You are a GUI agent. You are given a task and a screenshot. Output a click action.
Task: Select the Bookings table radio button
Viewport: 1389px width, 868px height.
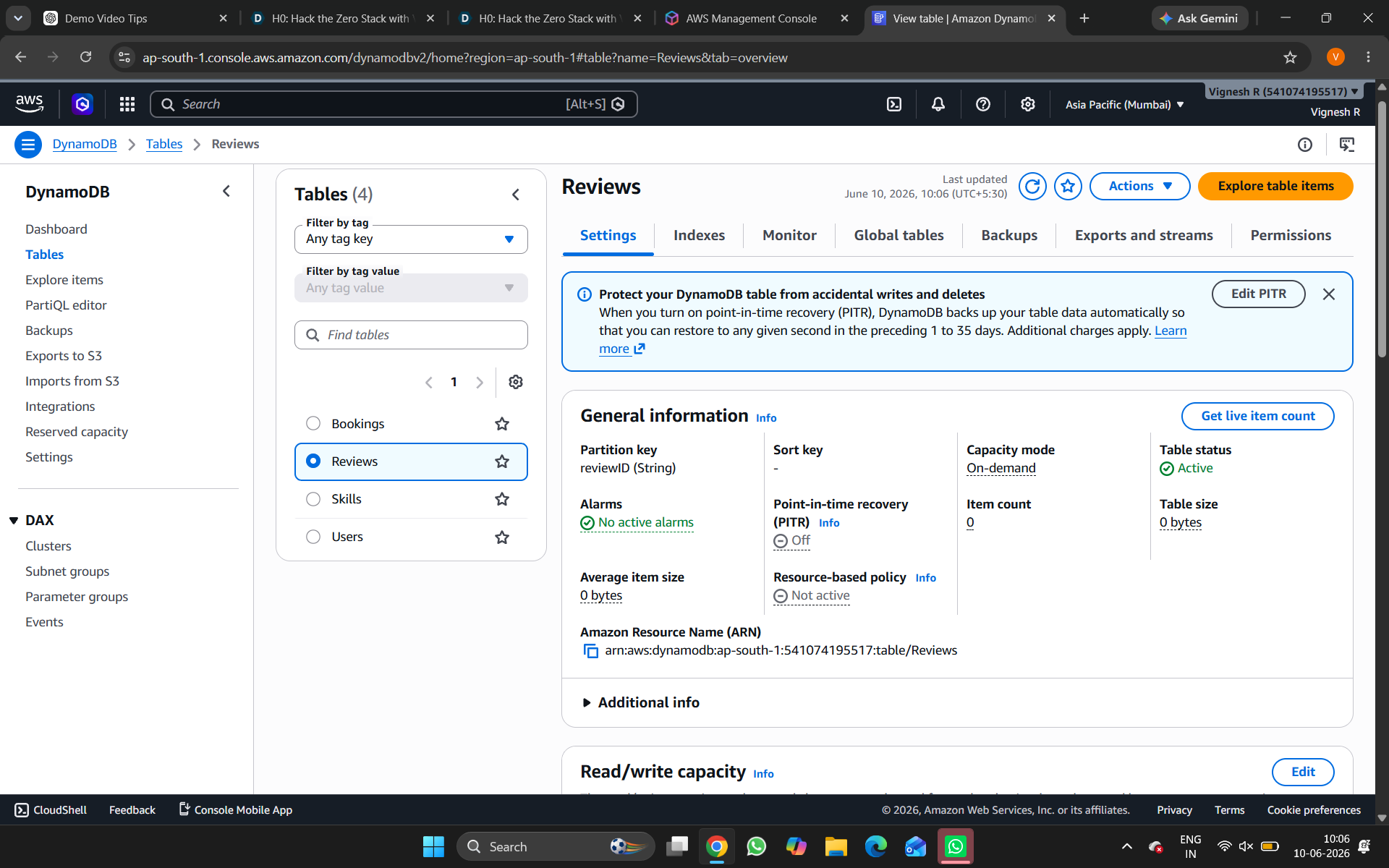pos(313,424)
